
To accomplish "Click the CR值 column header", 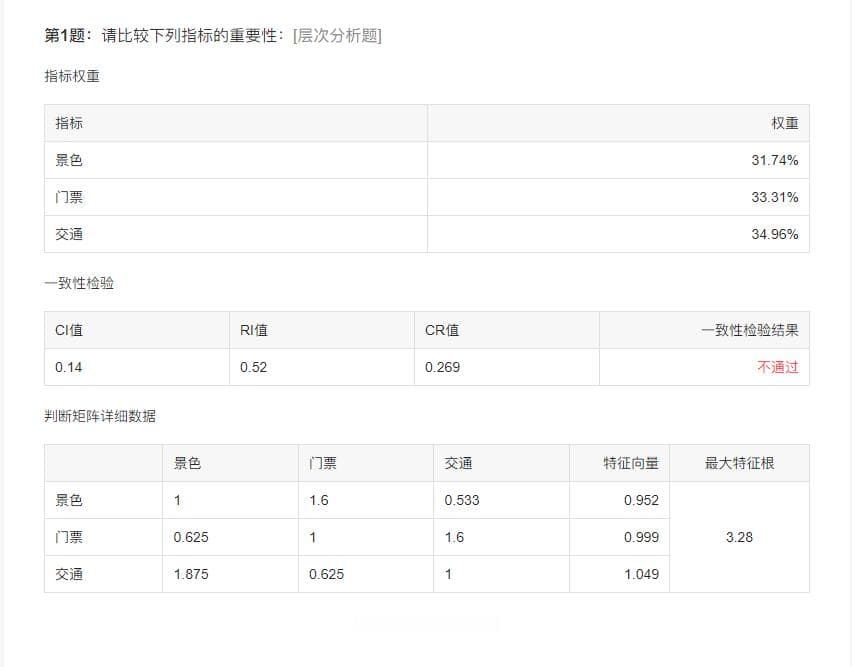I will [x=441, y=330].
